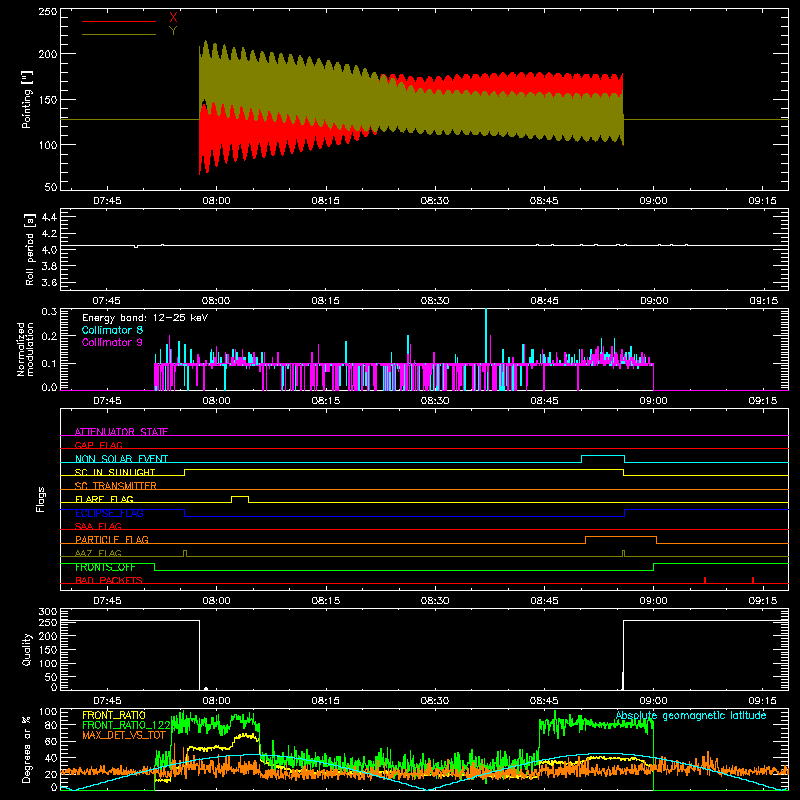
Task: Click 08:30 time label under Pointing panel
Action: click(435, 201)
